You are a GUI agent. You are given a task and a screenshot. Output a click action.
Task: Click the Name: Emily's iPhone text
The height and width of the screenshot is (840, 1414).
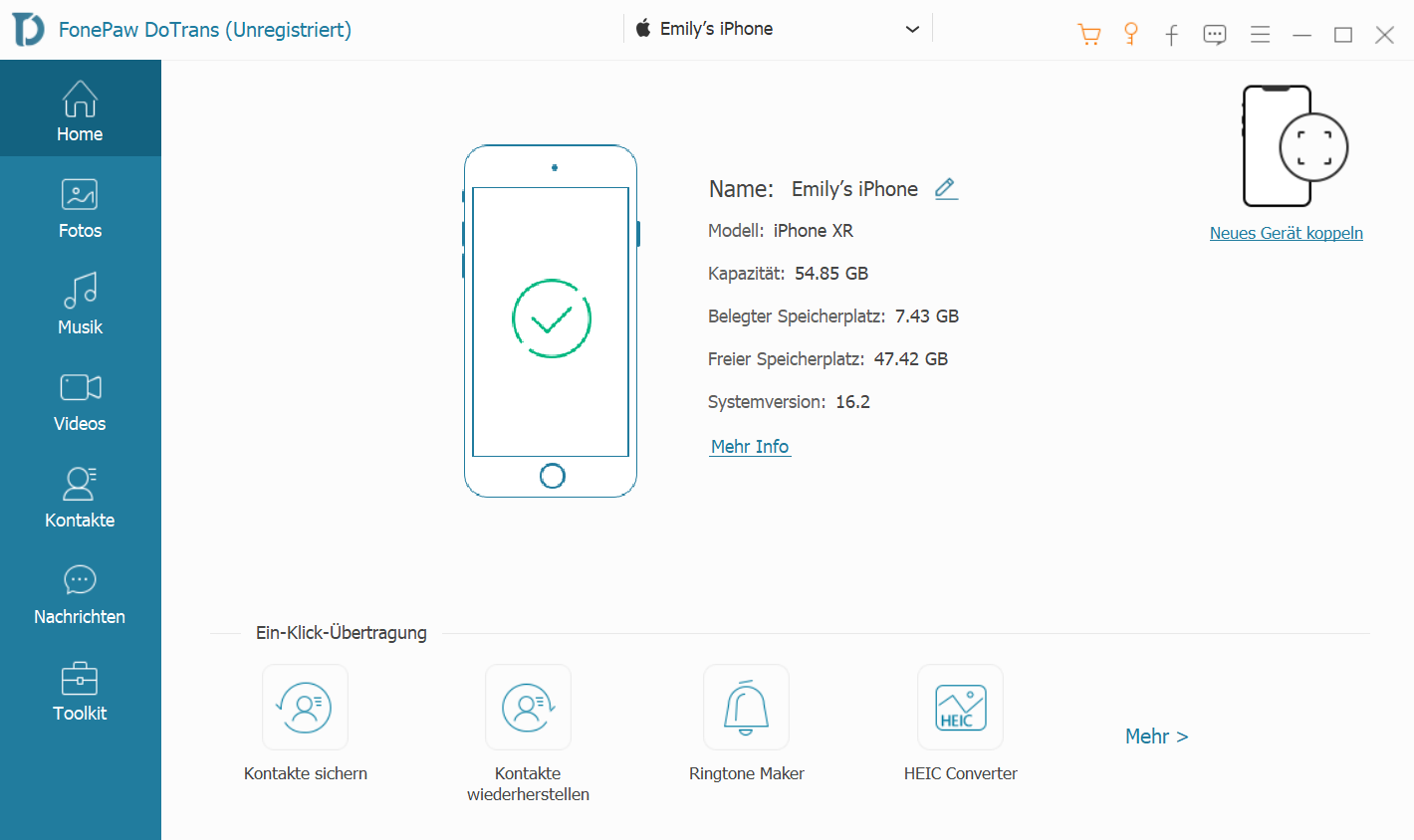(814, 189)
